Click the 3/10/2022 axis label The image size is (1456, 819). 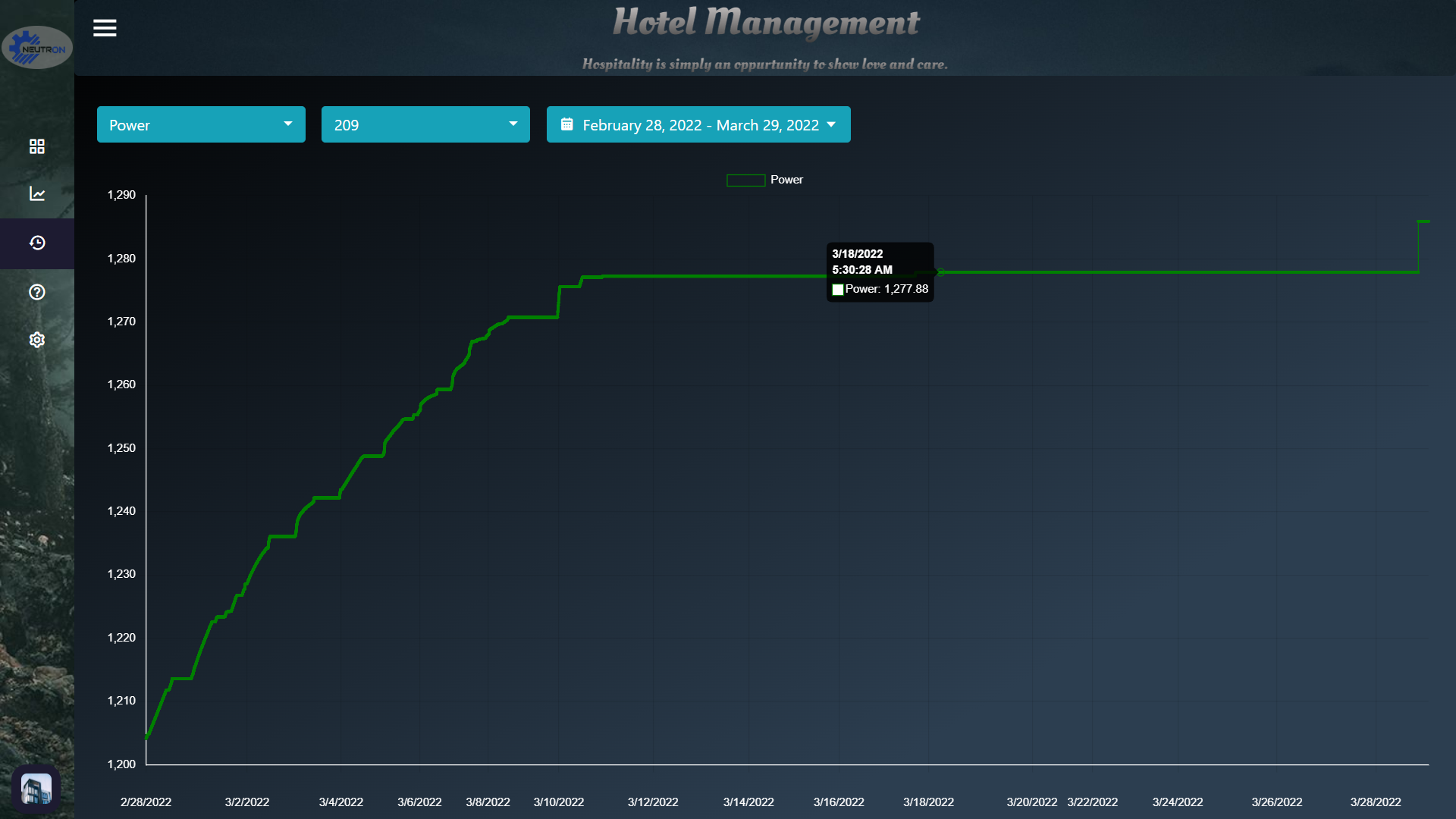559,802
